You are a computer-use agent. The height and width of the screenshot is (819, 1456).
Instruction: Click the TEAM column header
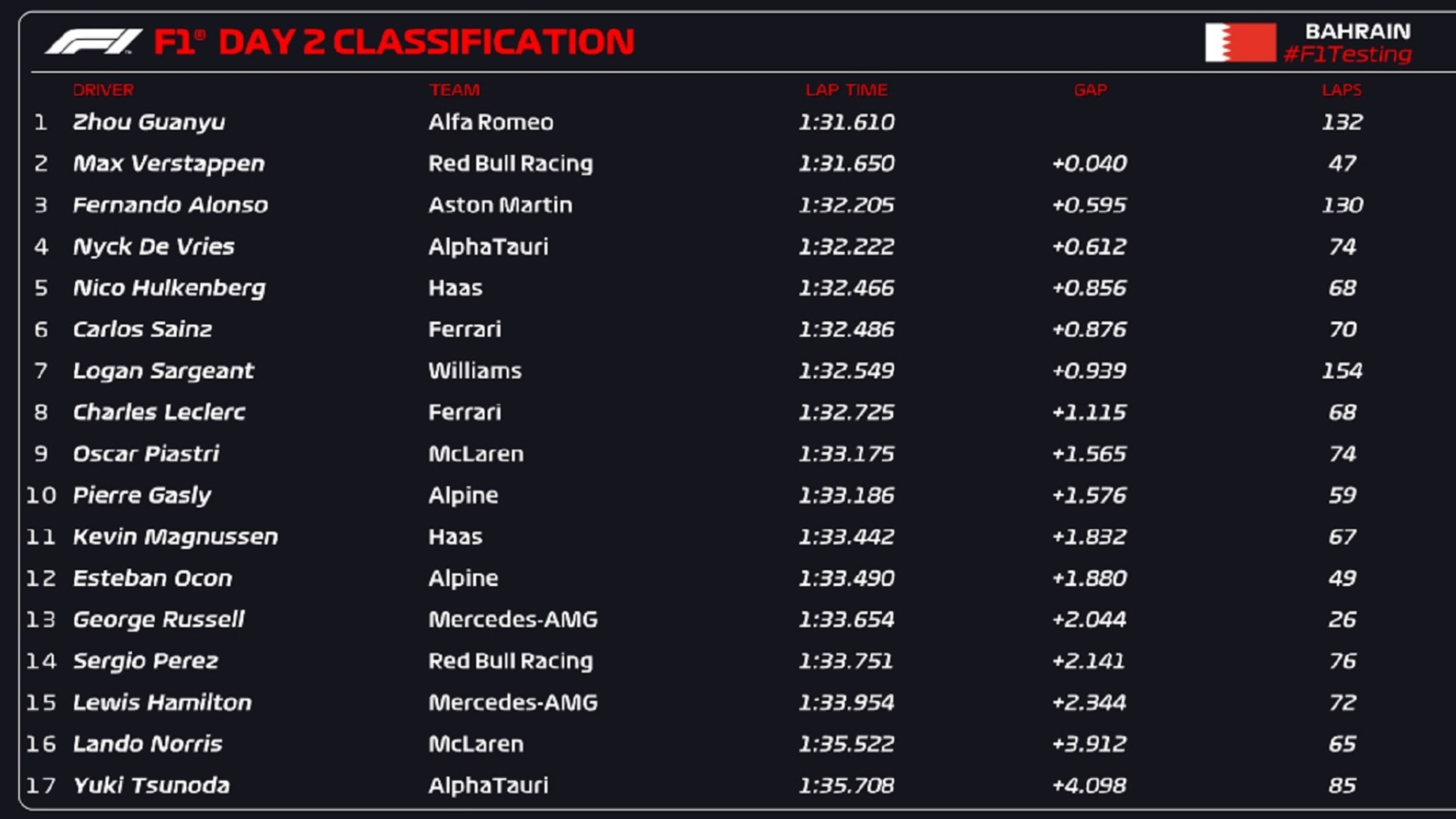pyautogui.click(x=454, y=90)
